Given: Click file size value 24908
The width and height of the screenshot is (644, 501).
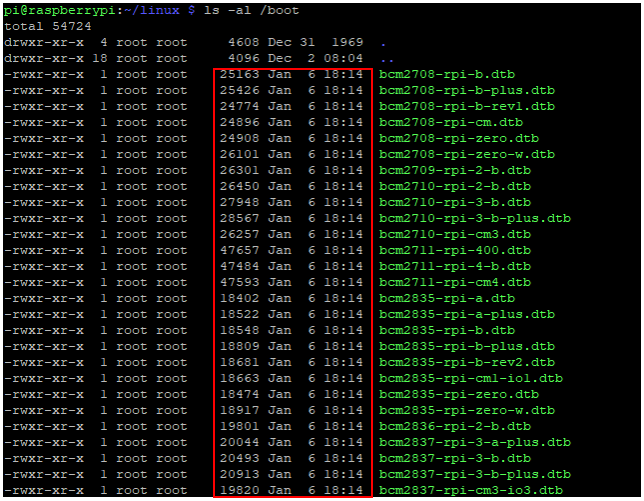Looking at the screenshot, I should coord(239,138).
